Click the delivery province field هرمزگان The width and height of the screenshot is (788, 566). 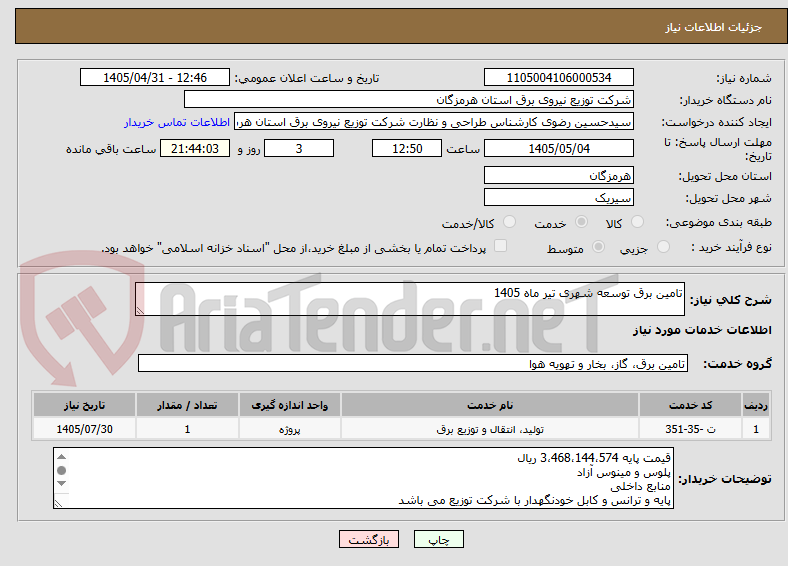point(558,175)
